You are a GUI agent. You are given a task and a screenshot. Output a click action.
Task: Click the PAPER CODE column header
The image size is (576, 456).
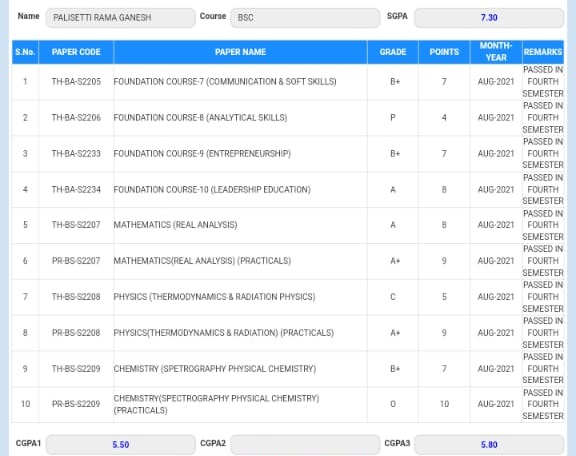point(76,52)
